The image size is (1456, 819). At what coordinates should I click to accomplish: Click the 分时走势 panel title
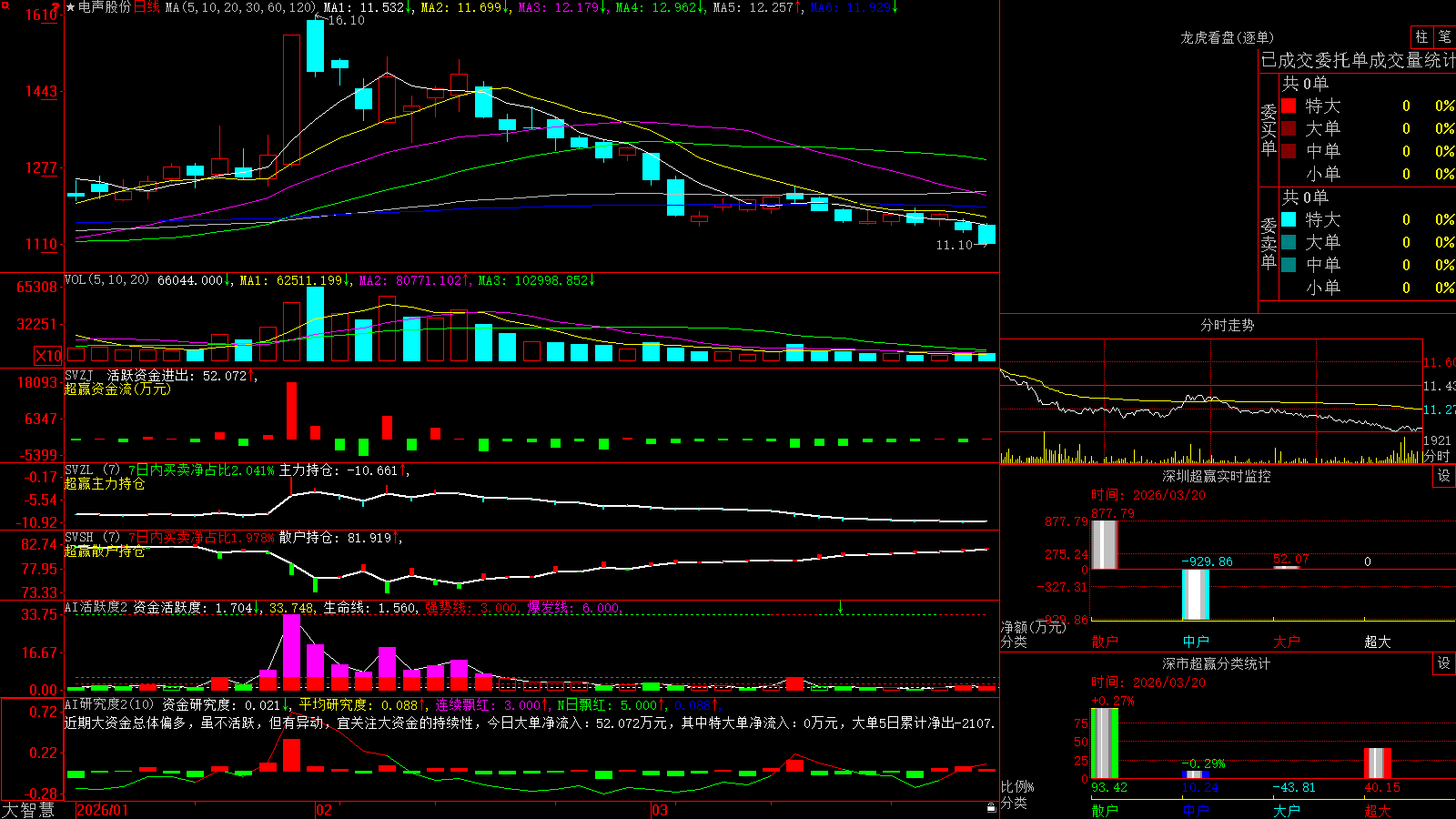point(1227,325)
